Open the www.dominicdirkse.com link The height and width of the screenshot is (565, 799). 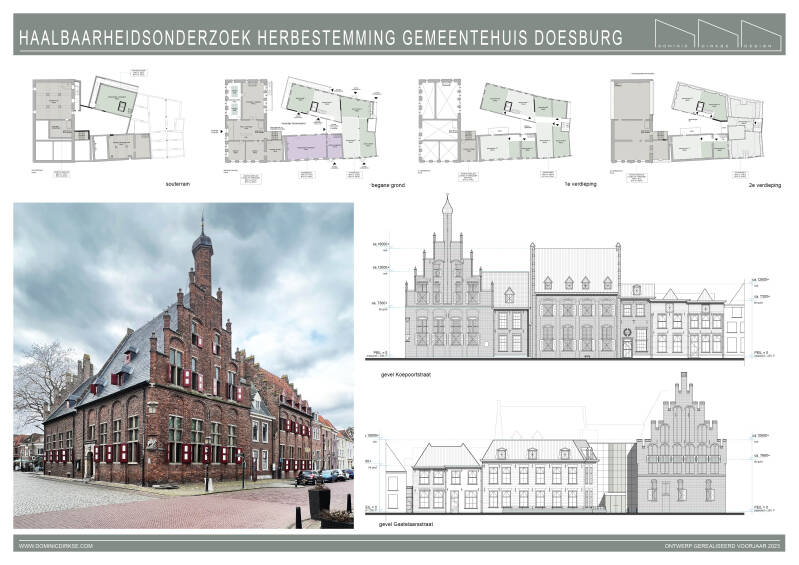coord(56,546)
